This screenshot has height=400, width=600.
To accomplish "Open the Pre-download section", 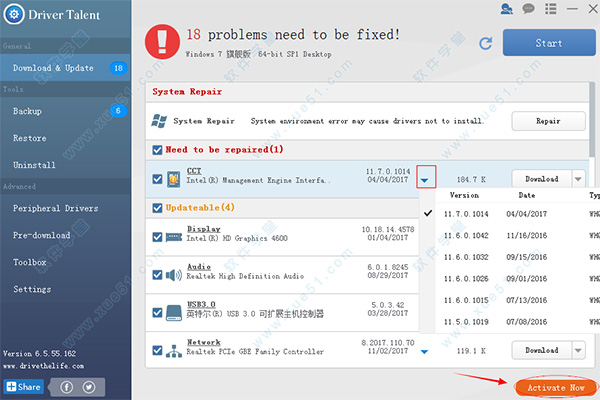I will pyautogui.click(x=65, y=235).
